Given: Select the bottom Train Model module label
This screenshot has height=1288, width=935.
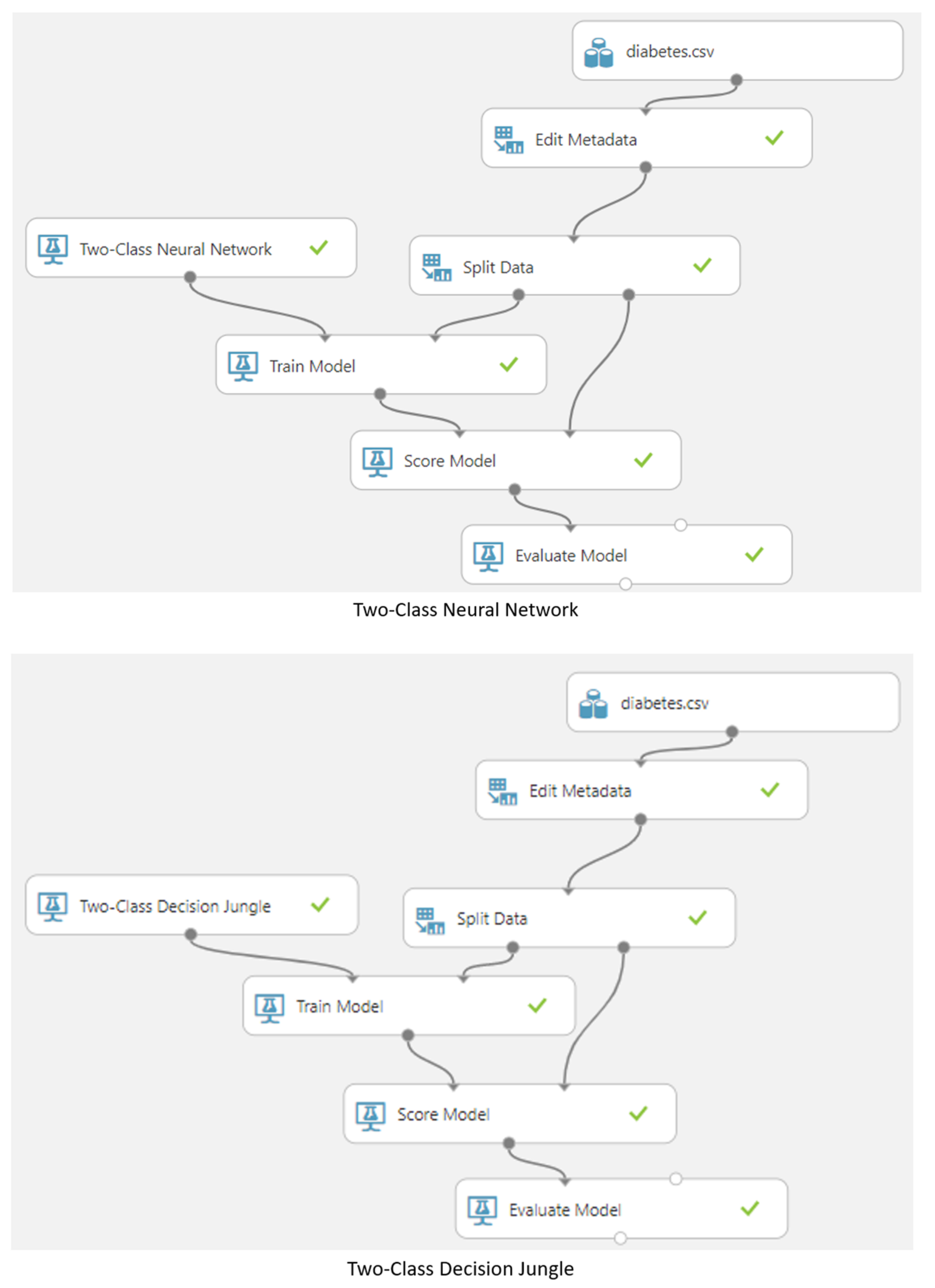Looking at the screenshot, I should (340, 1006).
